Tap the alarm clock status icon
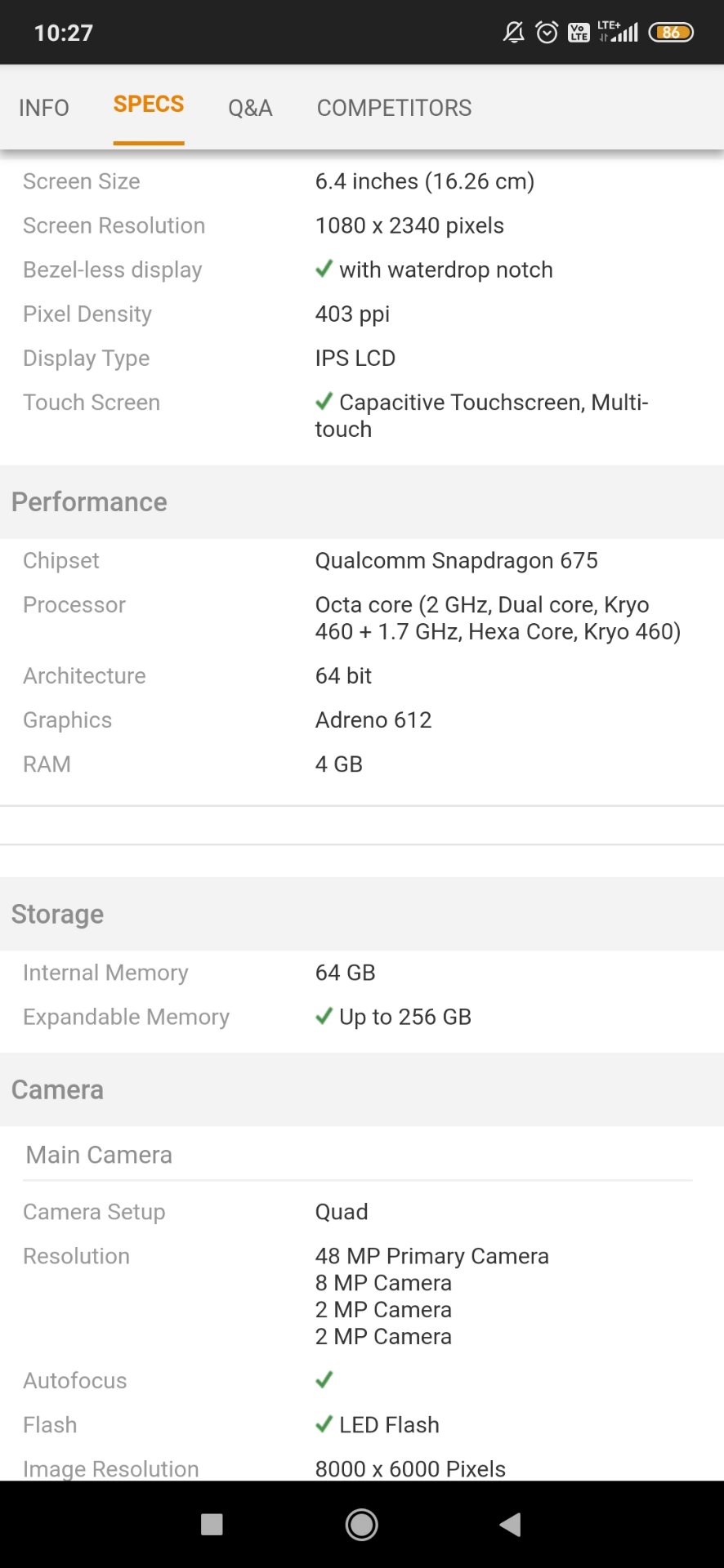This screenshot has height=1568, width=724. click(547, 33)
